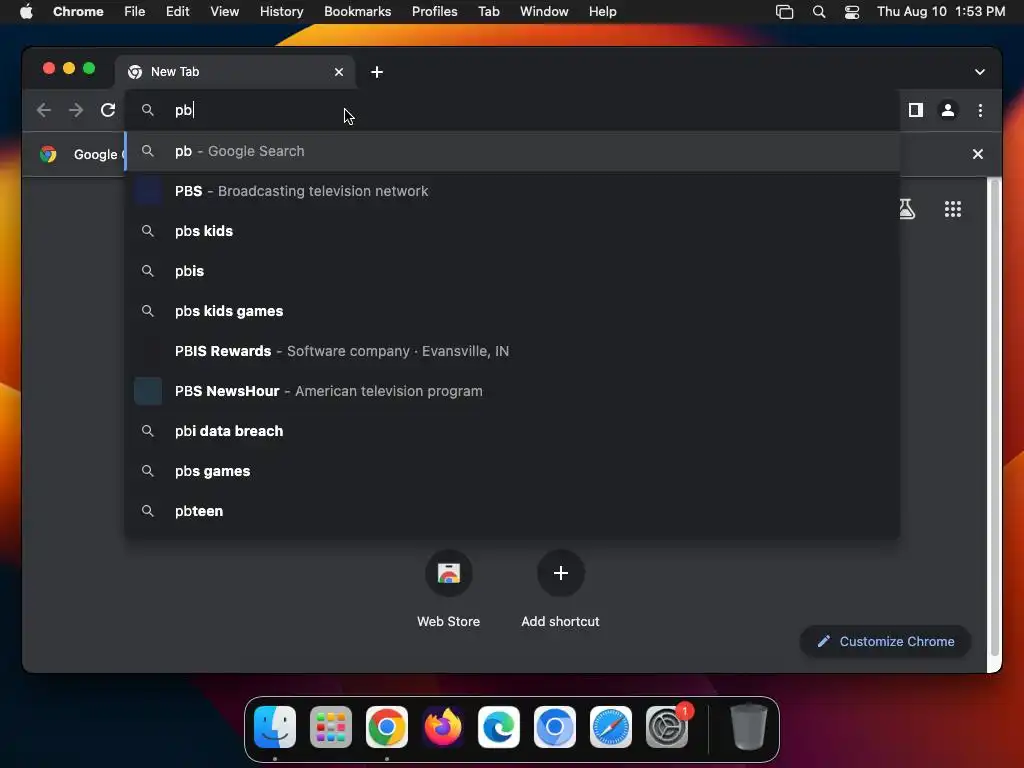
Task: Open the View menu
Action: (225, 11)
